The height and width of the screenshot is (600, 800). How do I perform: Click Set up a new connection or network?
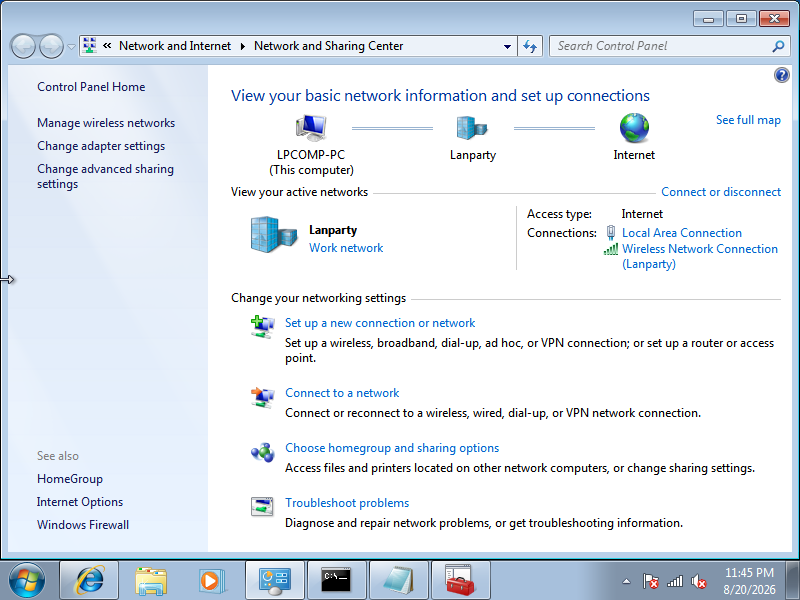(380, 323)
